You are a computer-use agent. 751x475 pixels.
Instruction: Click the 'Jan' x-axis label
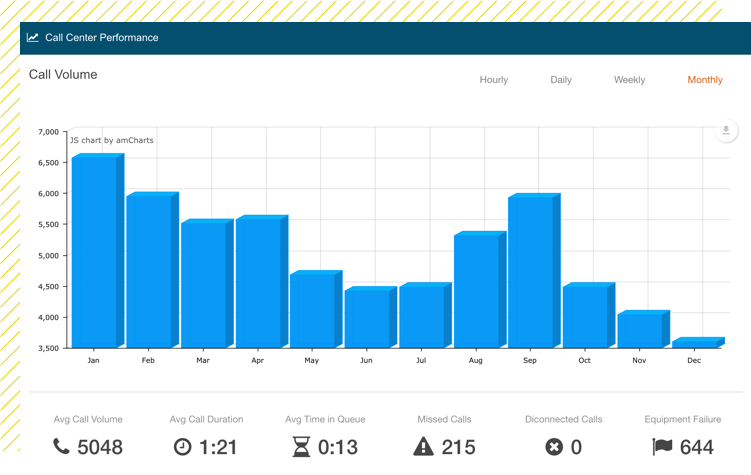tap(93, 360)
